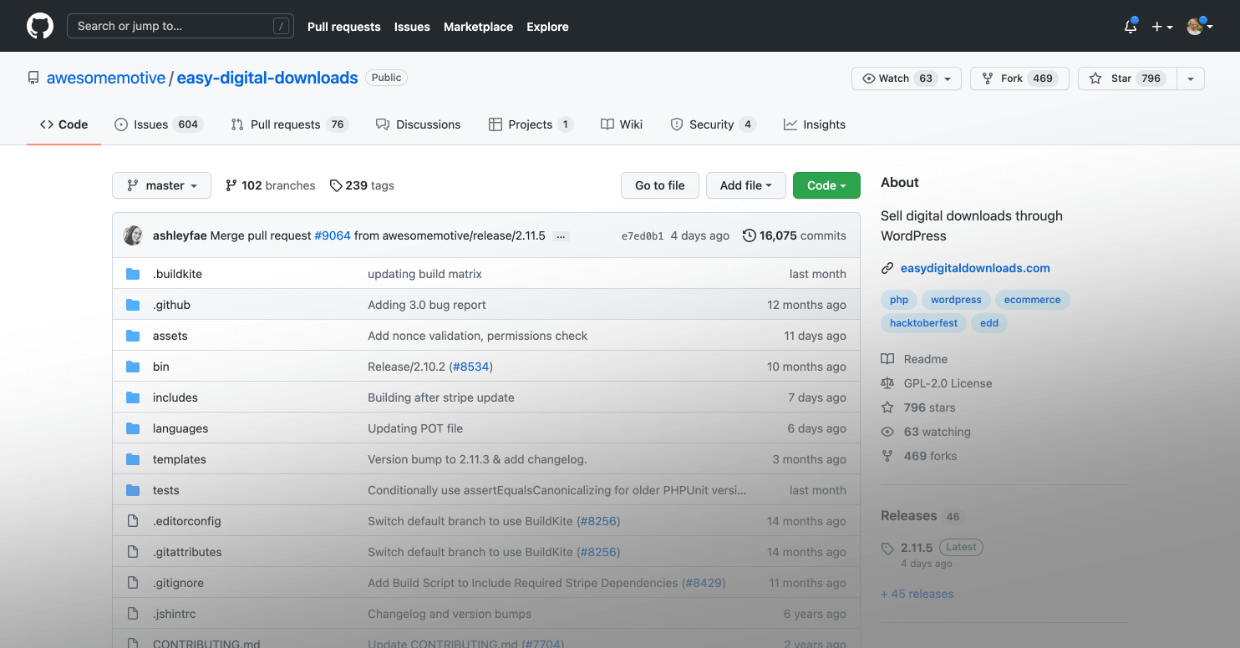Click the .github folder icon

[x=133, y=305]
